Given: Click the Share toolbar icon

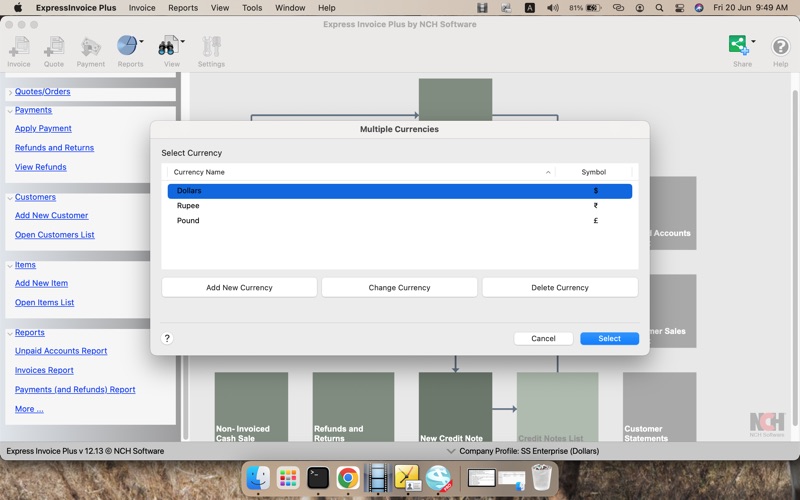Looking at the screenshot, I should click(738, 45).
